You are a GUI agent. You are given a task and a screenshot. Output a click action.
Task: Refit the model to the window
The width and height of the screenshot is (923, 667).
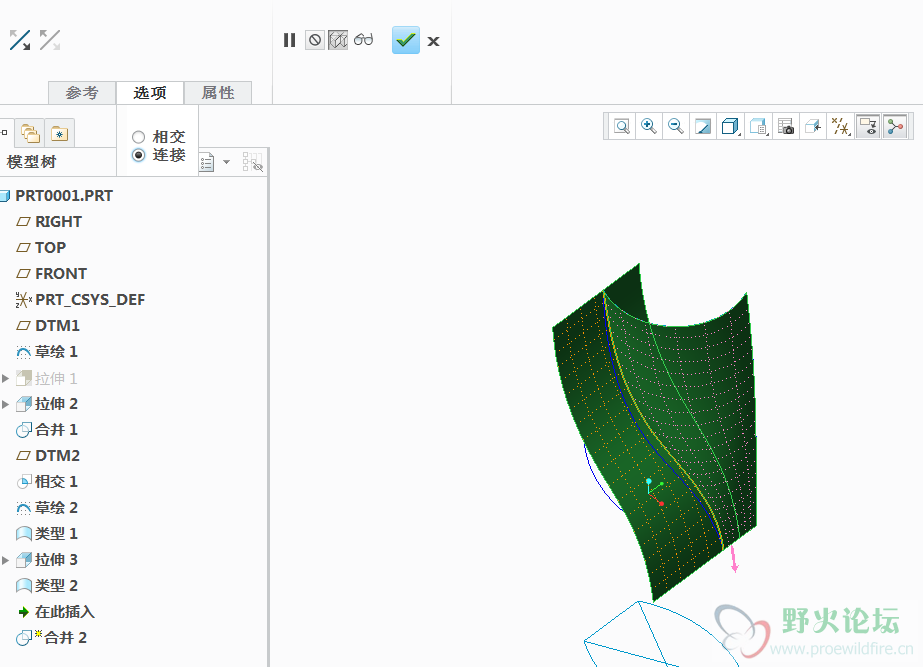(622, 126)
